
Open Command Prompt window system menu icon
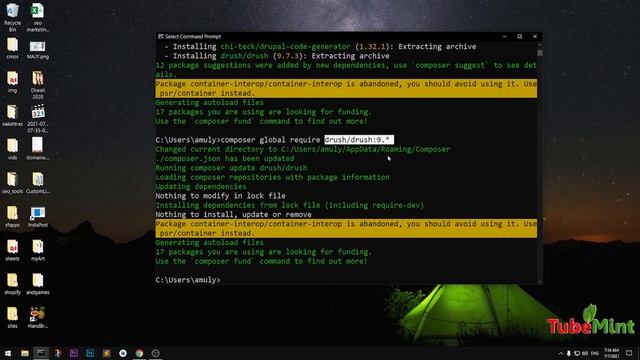pyautogui.click(x=160, y=36)
